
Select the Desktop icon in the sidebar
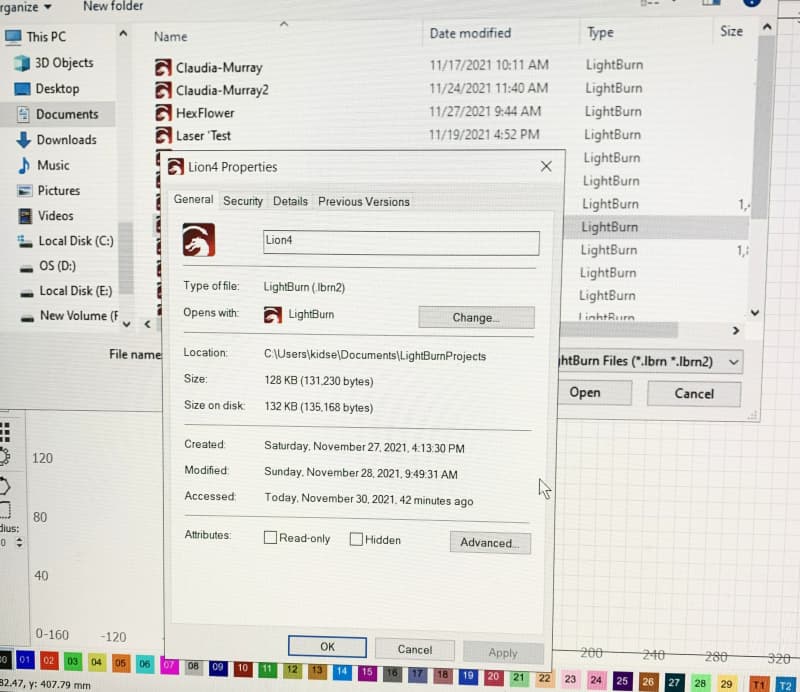(x=22, y=89)
